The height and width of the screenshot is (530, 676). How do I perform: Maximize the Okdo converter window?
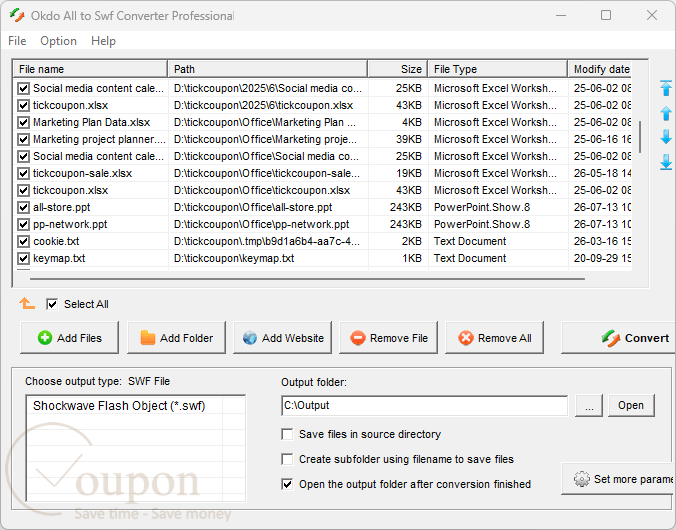coord(606,16)
